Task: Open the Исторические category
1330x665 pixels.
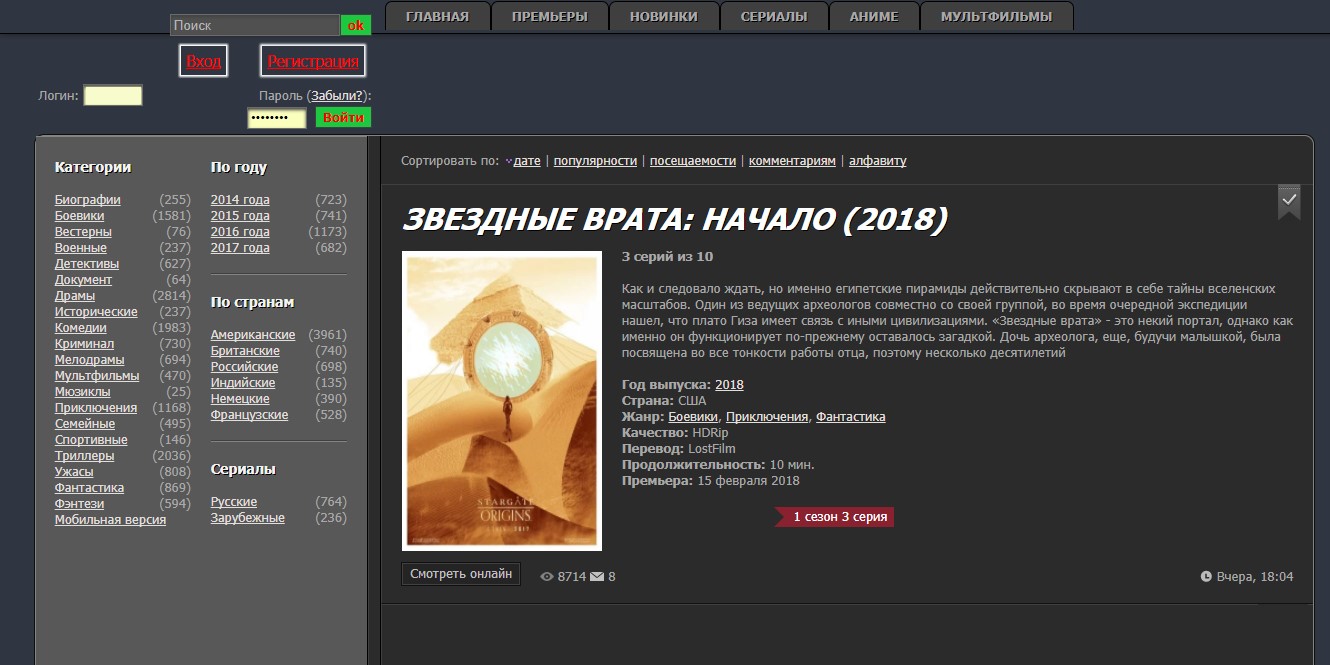Action: click(96, 312)
